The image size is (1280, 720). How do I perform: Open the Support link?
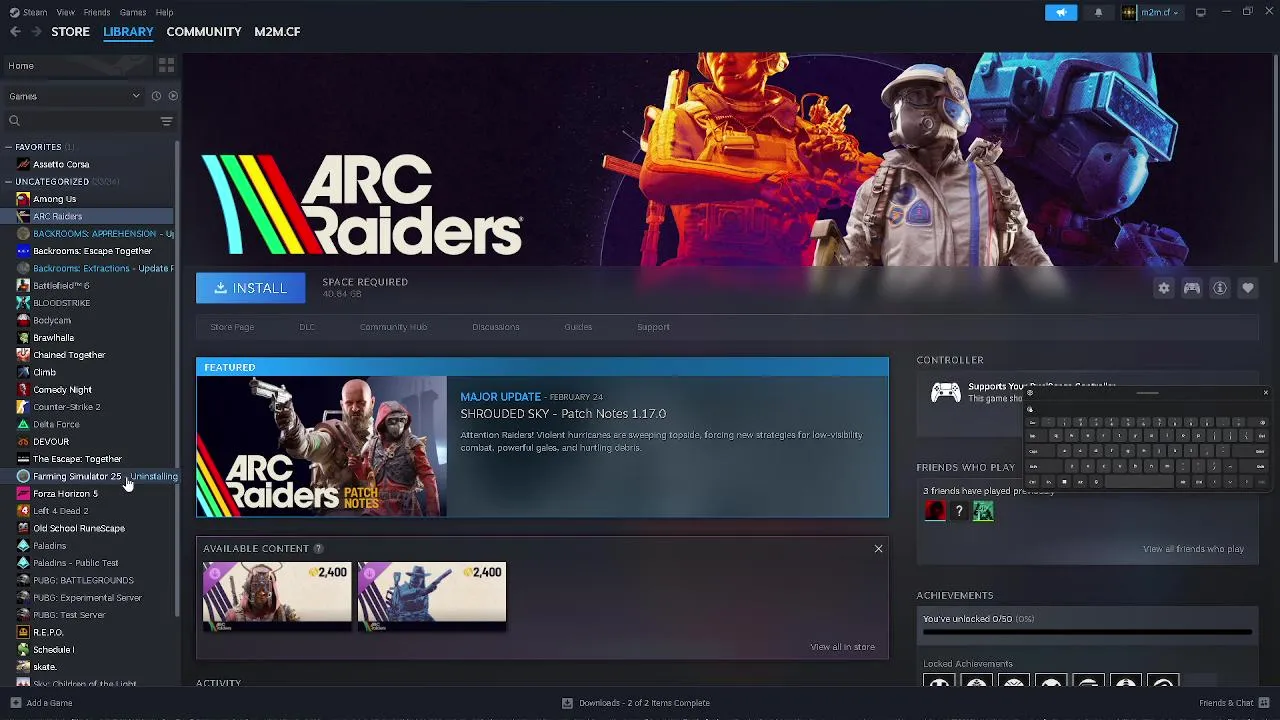tap(653, 327)
